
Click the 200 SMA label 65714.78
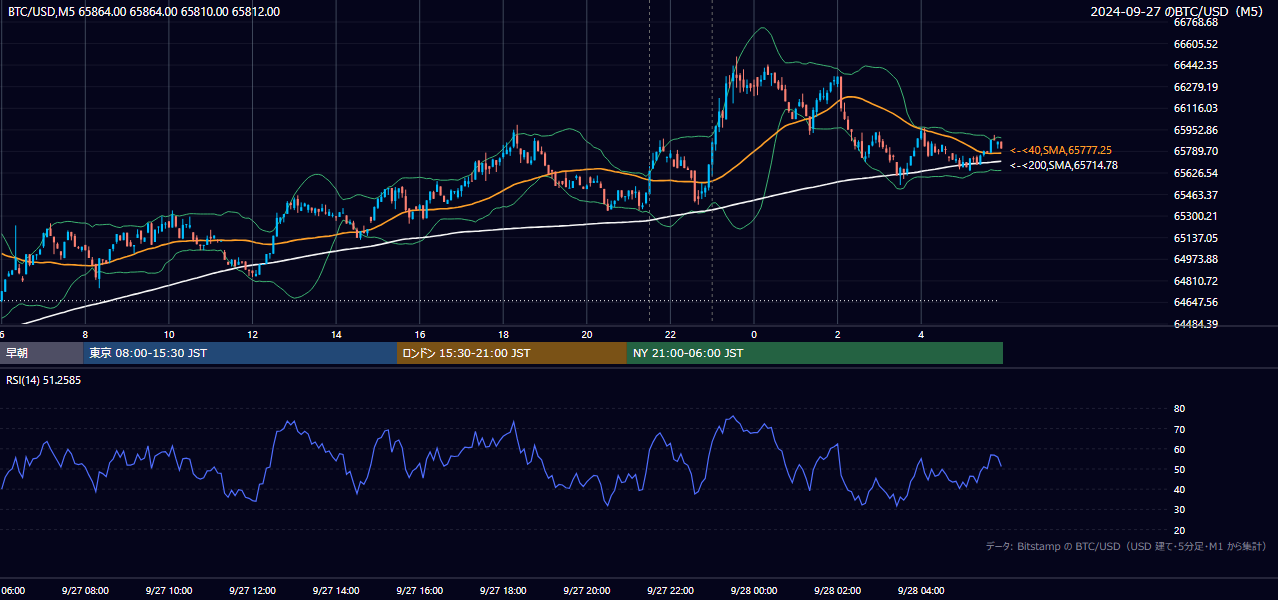coord(1064,166)
